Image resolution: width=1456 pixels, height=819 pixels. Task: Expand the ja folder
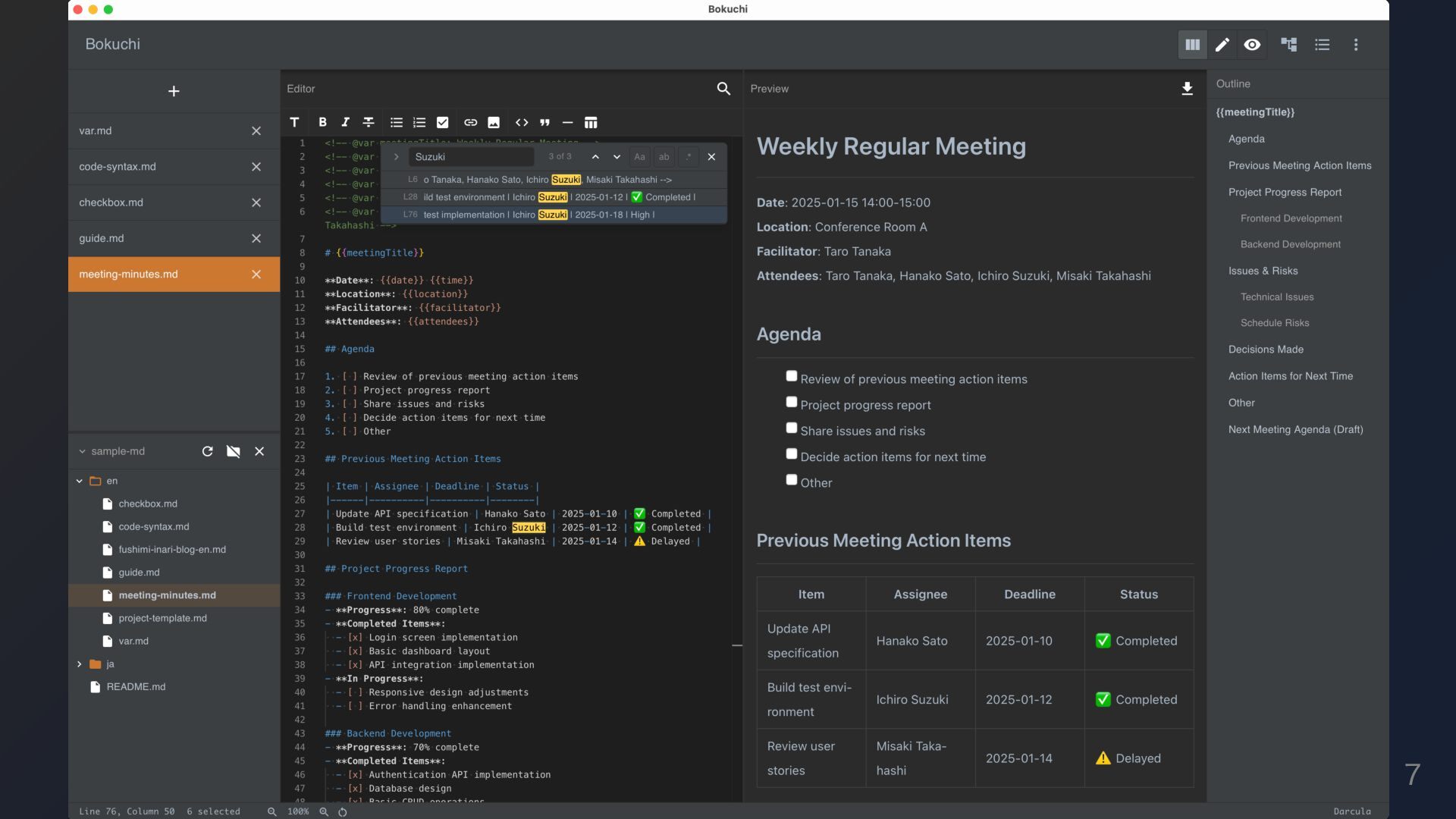pos(79,664)
